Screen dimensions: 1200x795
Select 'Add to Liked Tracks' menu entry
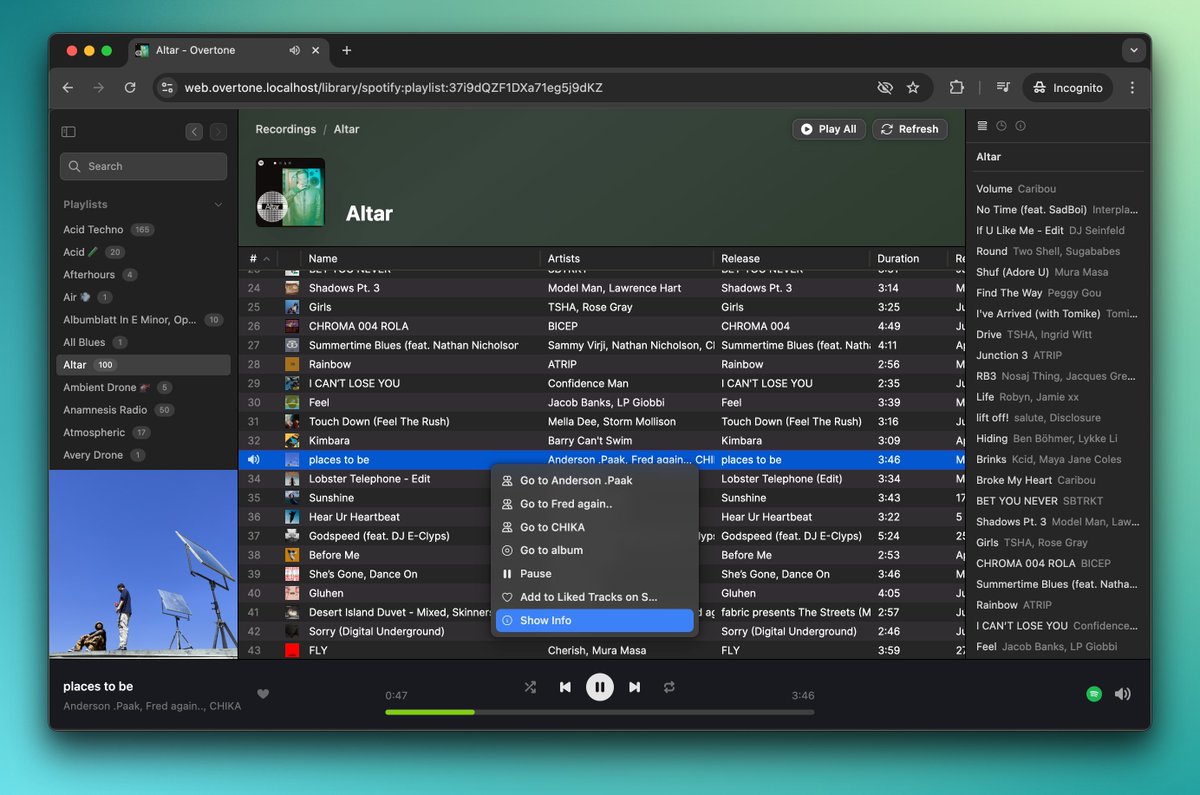pyautogui.click(x=595, y=597)
